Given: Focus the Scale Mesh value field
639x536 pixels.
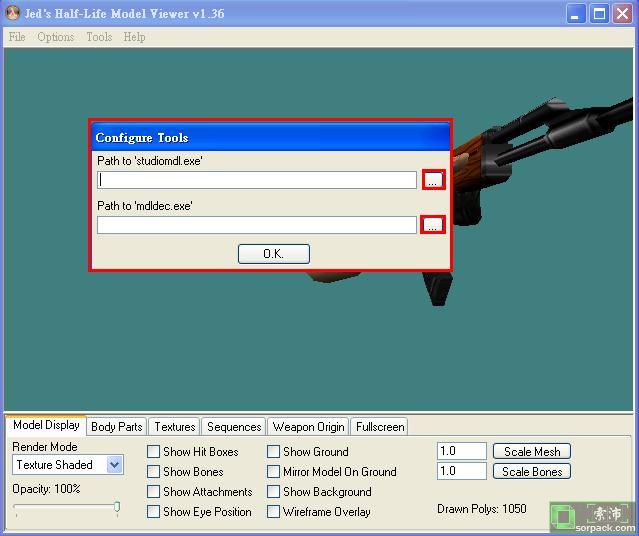Looking at the screenshot, I should (x=462, y=451).
